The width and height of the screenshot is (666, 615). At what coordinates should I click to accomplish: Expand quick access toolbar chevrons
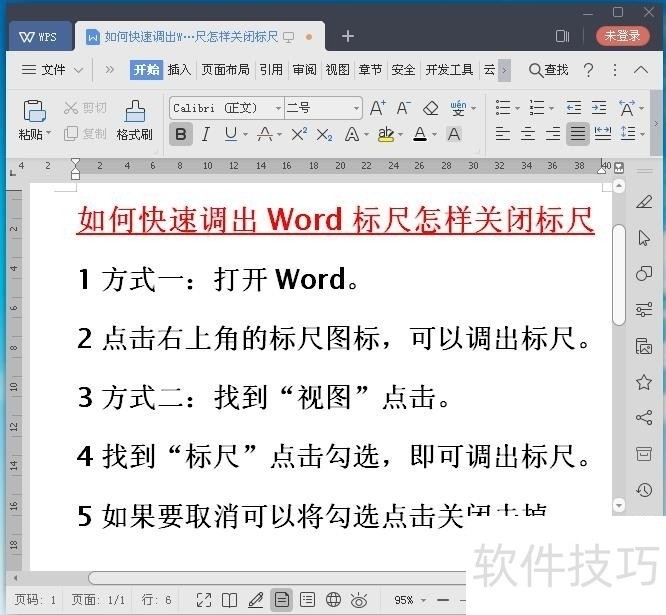(x=110, y=70)
